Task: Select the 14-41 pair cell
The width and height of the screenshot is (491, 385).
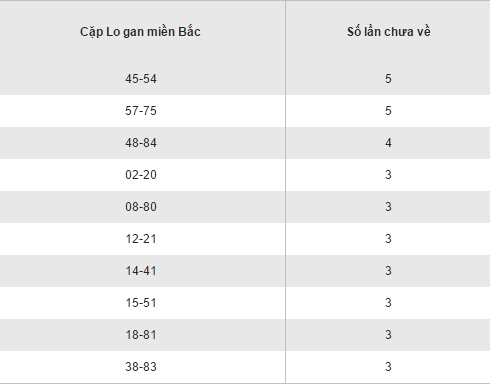Action: click(x=141, y=271)
